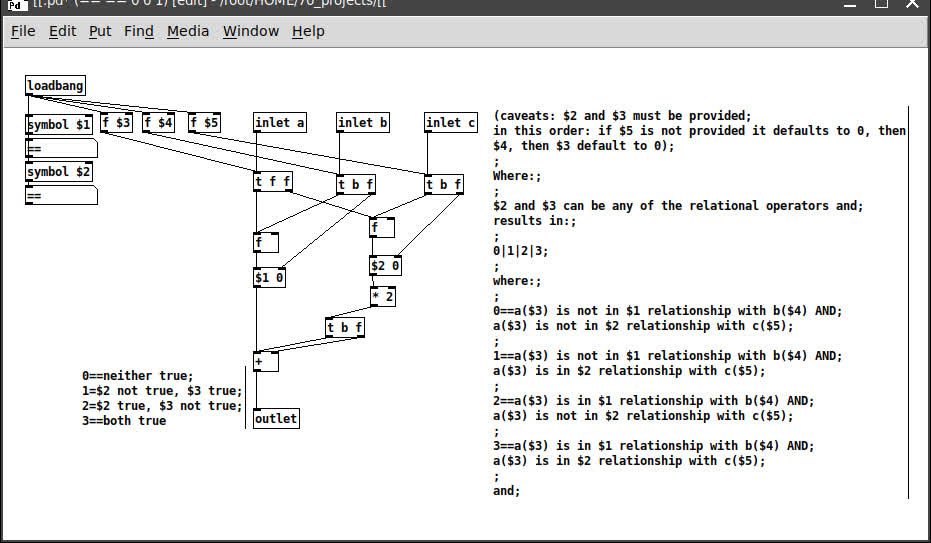Select the 'f' object above '$1 0'
931x543 pixels.
(x=266, y=242)
